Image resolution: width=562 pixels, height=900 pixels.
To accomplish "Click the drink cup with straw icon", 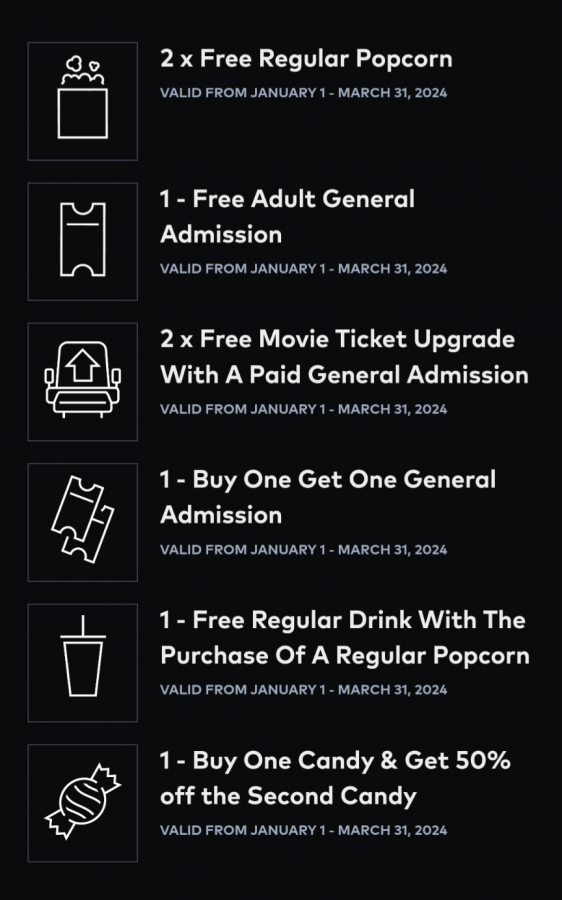I will point(83,662).
